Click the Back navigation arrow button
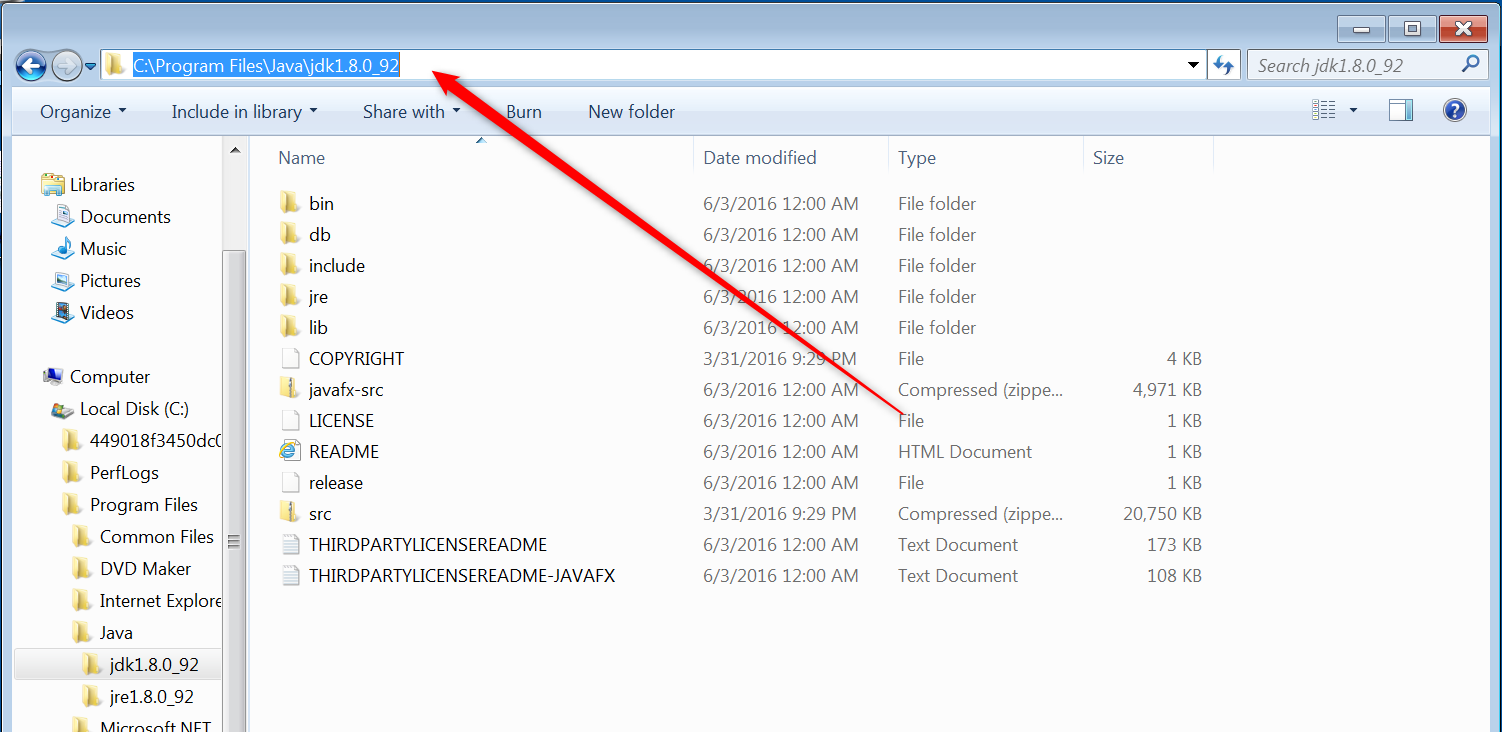Viewport: 1502px width, 732px height. (x=32, y=66)
